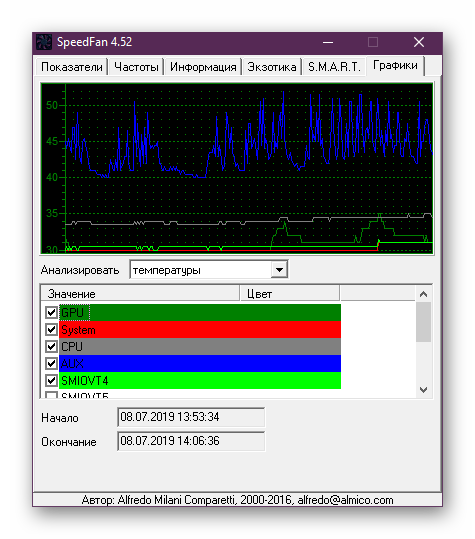Open the S.M.A.R.T. tab
The image size is (475, 539).
[334, 67]
